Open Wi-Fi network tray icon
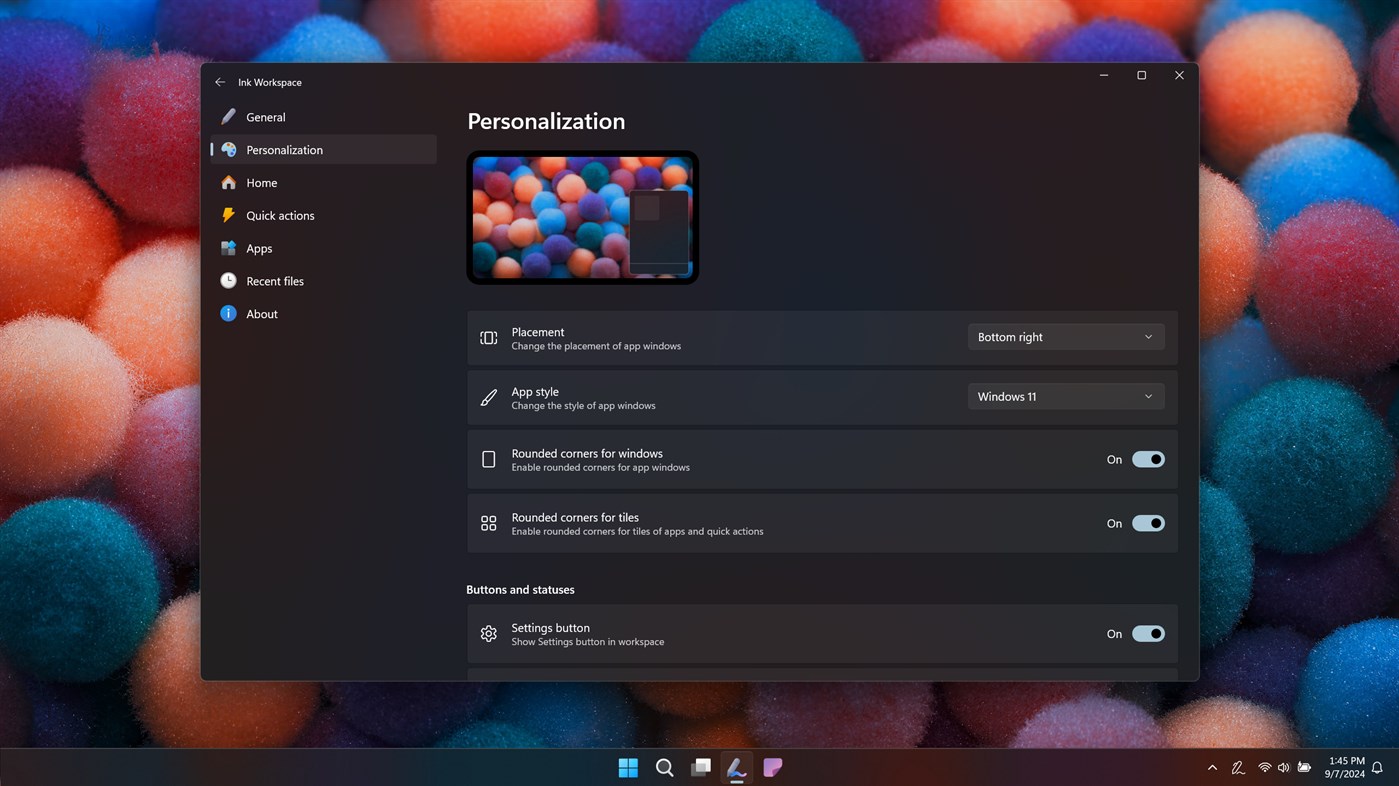The height and width of the screenshot is (786, 1399). [1265, 768]
